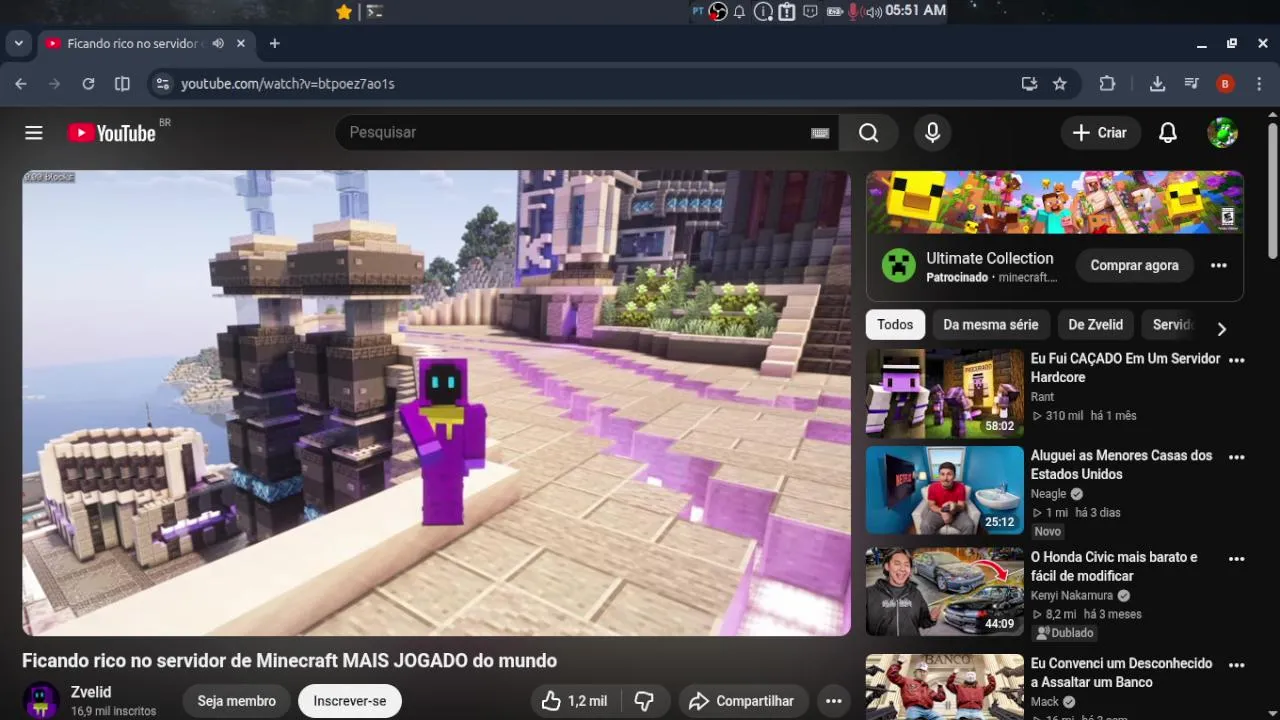This screenshot has width=1280, height=720.
Task: Open options for Eu Convenci um Desconhecido video
Action: (1237, 665)
